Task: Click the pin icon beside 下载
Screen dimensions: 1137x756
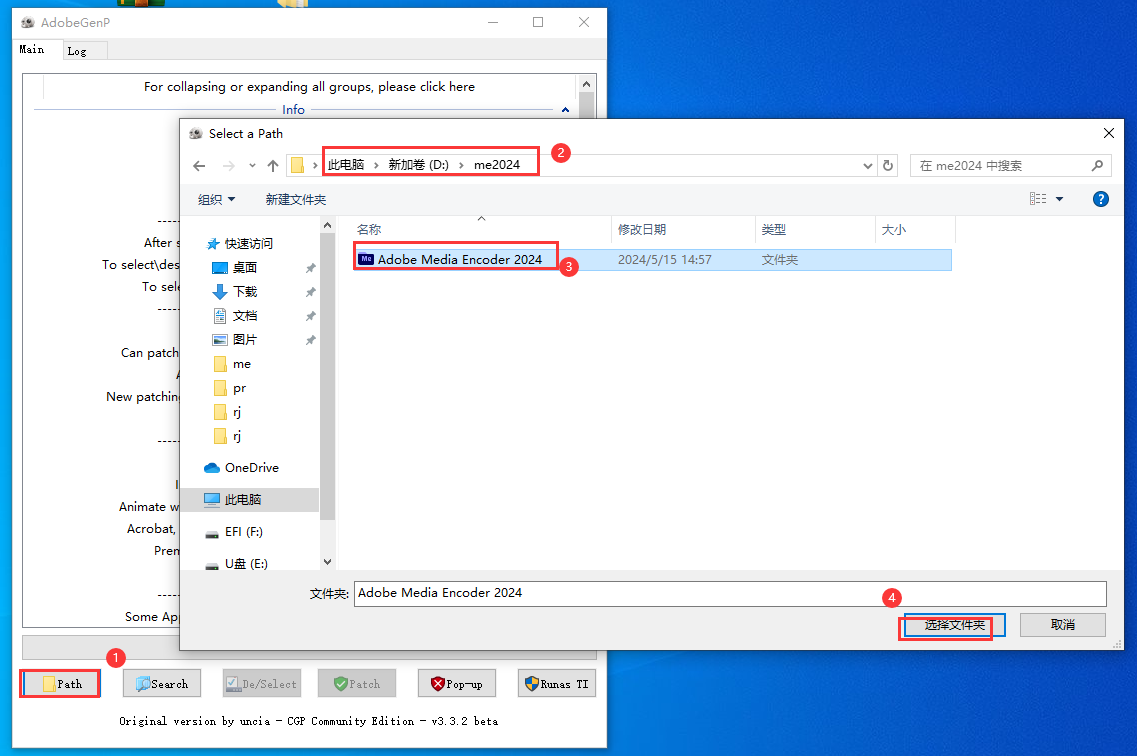Action: coord(310,292)
